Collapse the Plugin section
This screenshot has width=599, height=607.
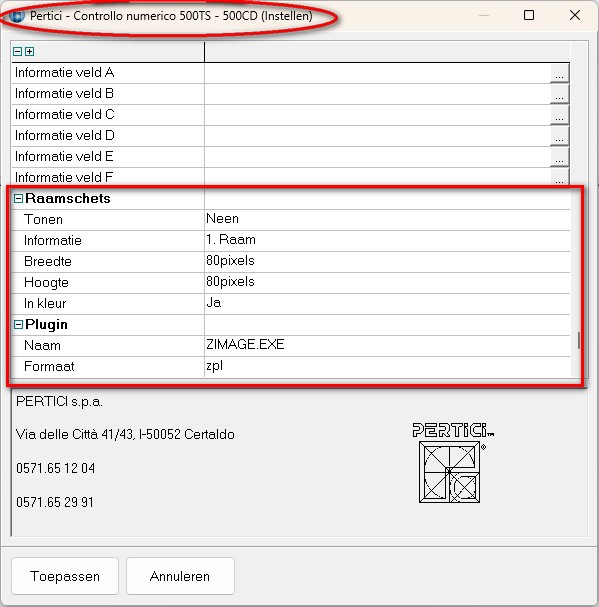(x=18, y=324)
